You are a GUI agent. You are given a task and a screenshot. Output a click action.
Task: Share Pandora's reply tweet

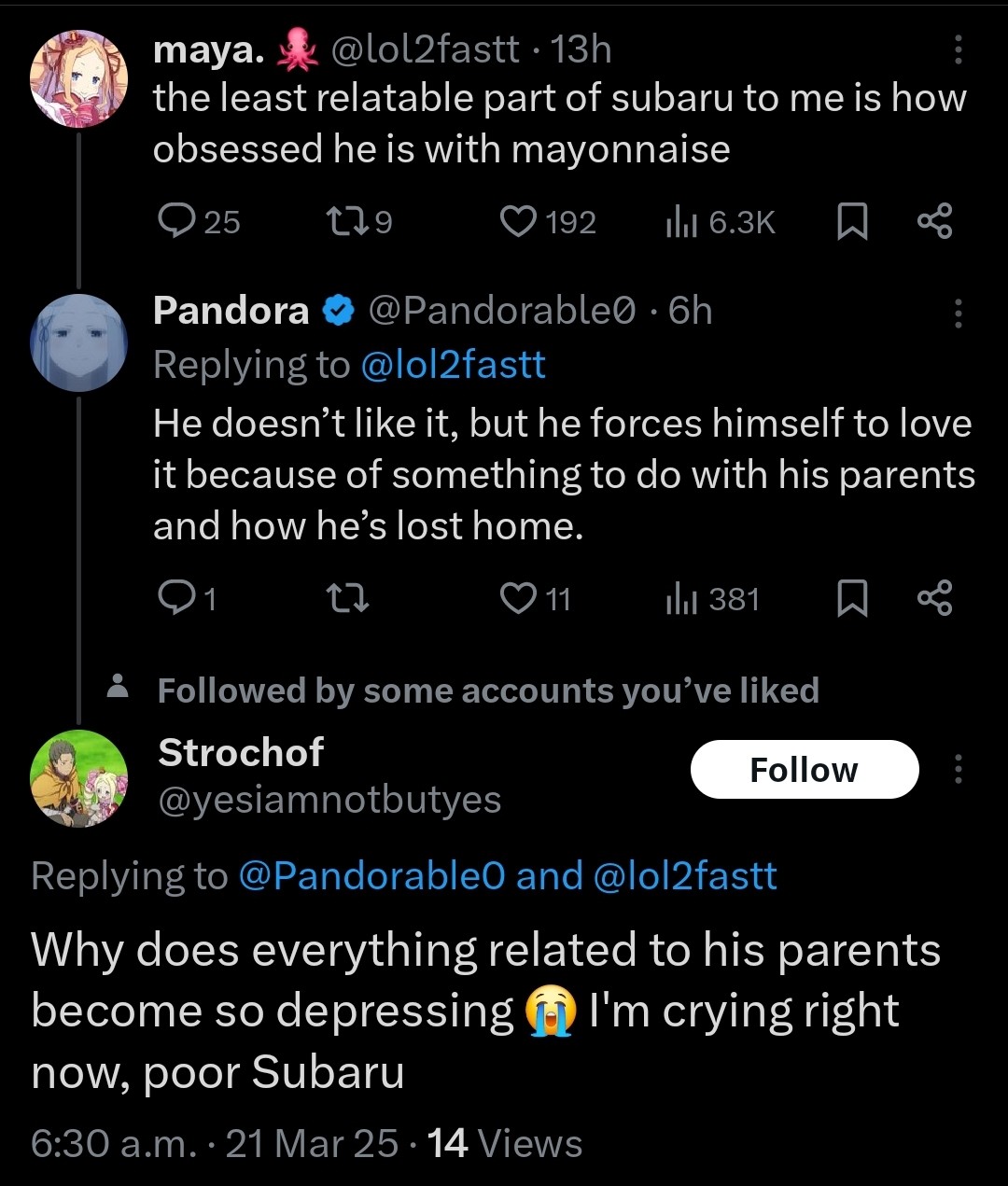point(934,598)
